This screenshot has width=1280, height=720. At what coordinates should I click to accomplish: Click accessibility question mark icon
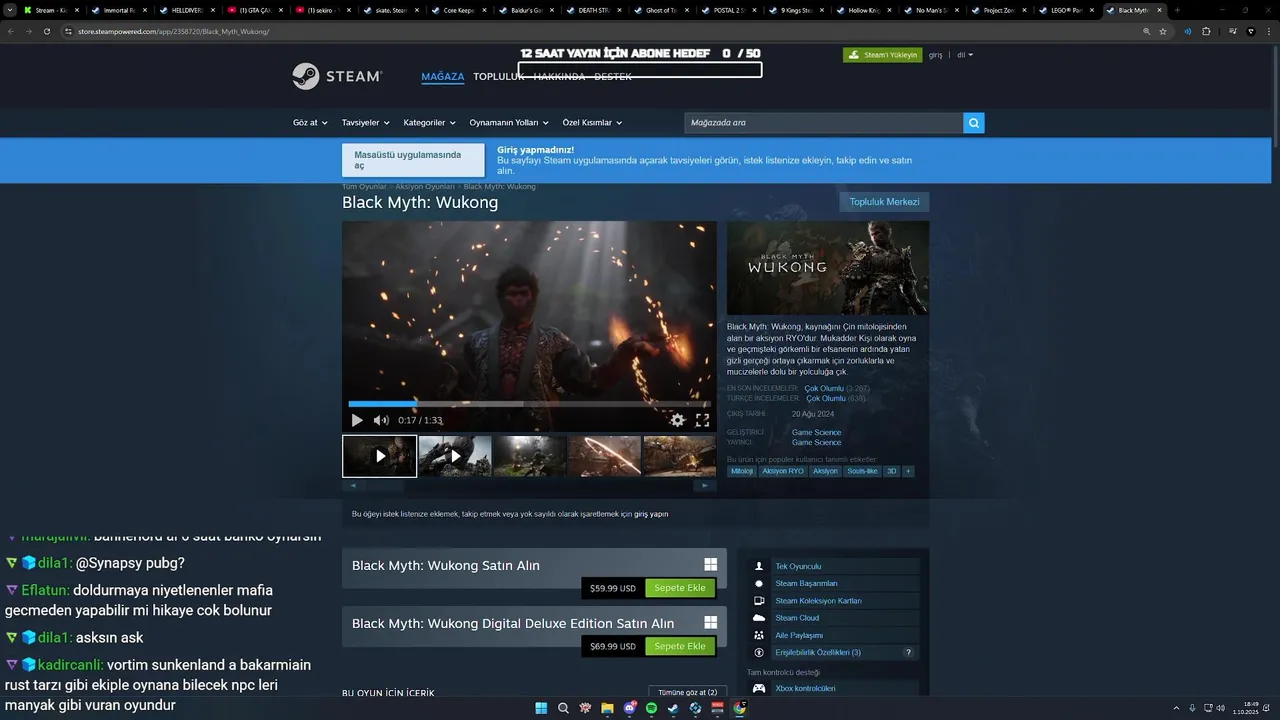(908, 652)
